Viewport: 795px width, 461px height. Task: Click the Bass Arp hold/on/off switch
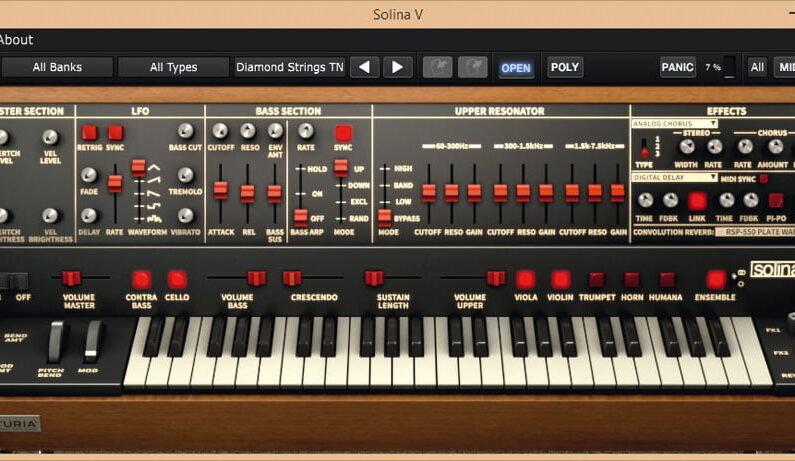(301, 217)
